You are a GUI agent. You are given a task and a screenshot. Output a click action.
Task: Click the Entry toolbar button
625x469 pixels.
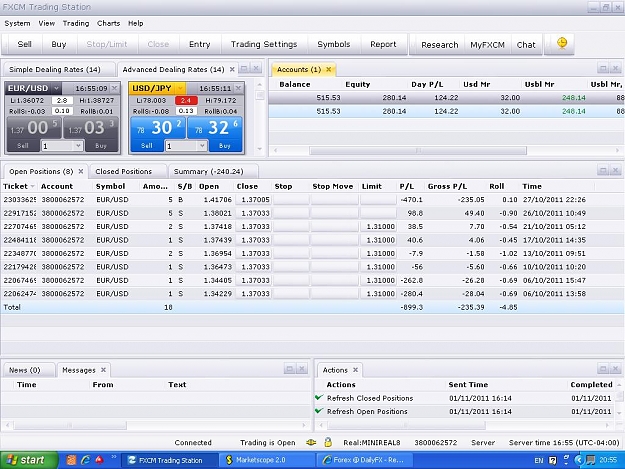click(x=199, y=44)
